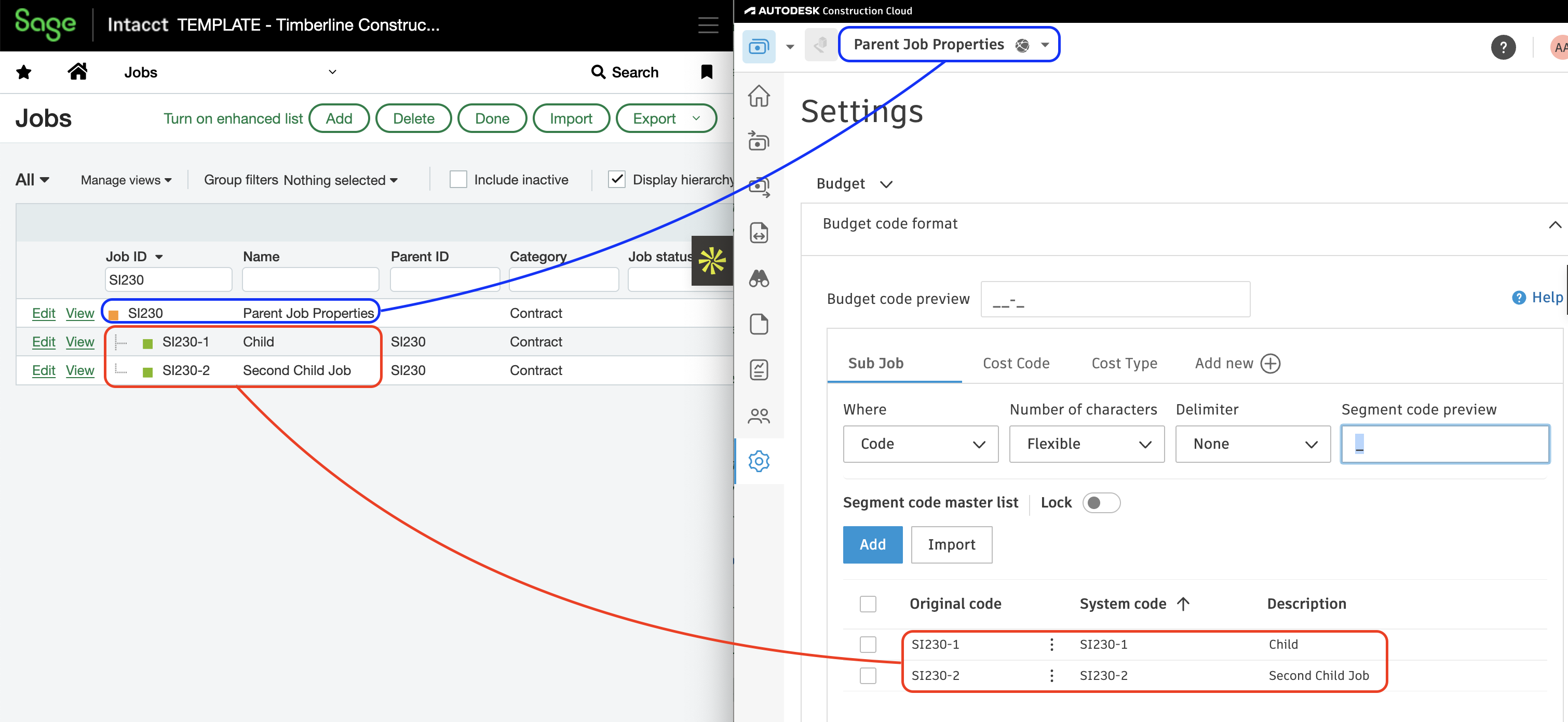This screenshot has height=722, width=1568.
Task: Uncheck the Display hierarchy checkbox
Action: (x=616, y=180)
